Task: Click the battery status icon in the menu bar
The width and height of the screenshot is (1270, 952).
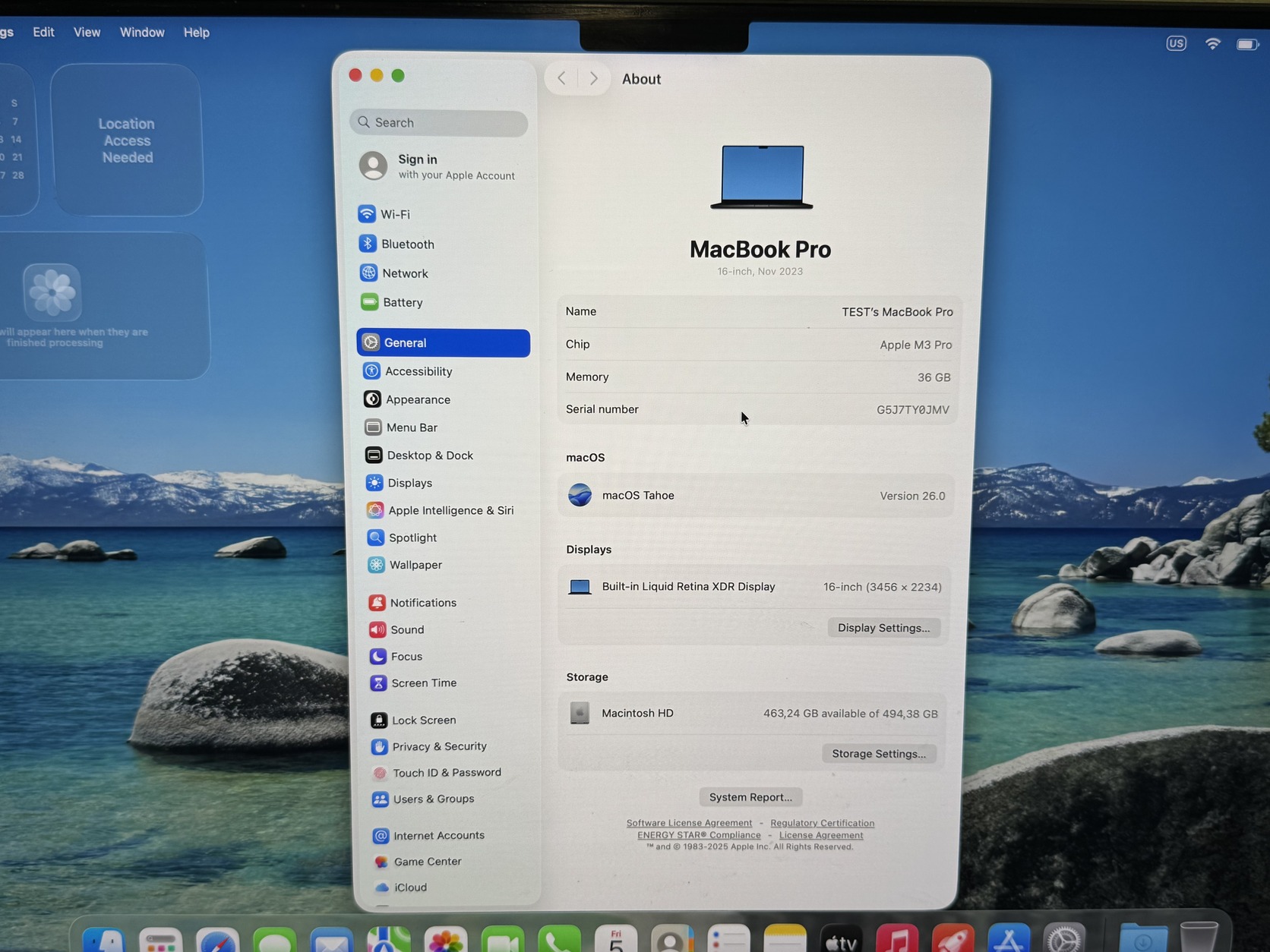Action: 1248,45
